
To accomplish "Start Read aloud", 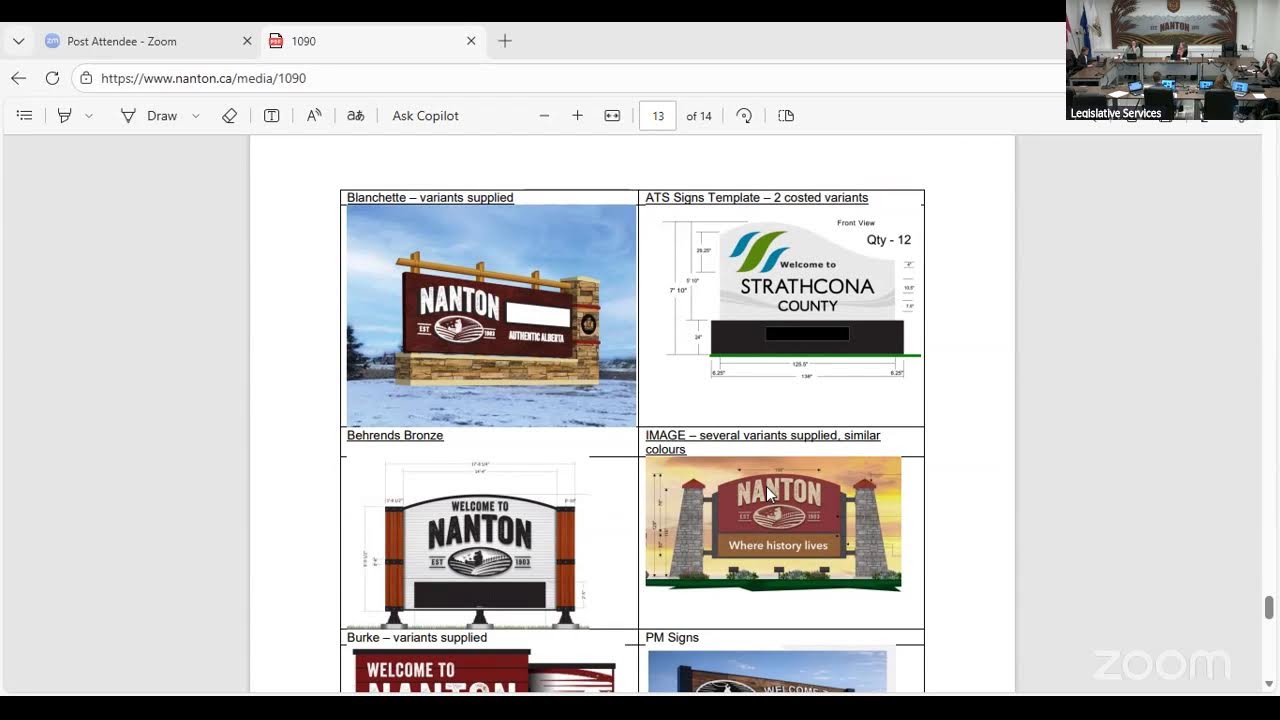I will pyautogui.click(x=314, y=116).
